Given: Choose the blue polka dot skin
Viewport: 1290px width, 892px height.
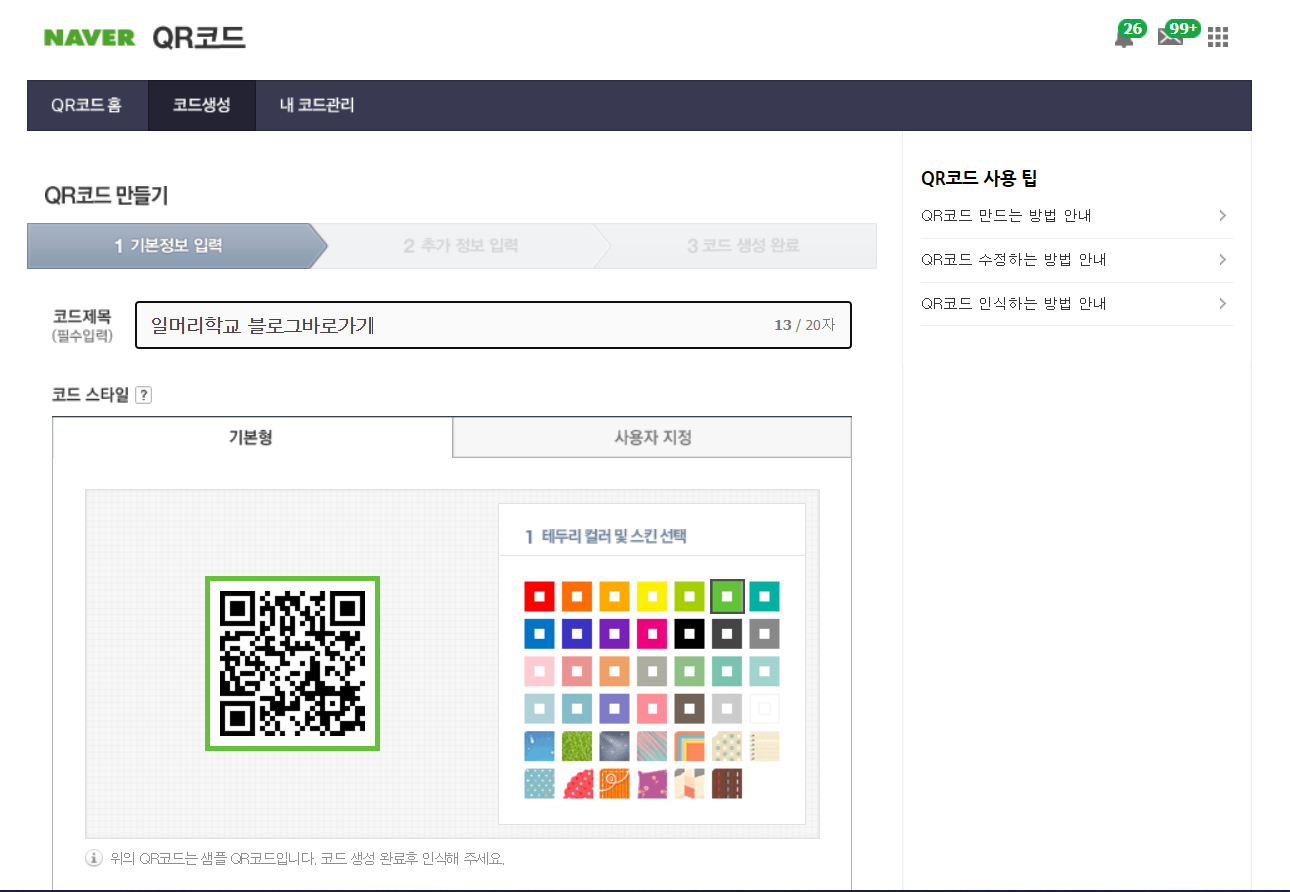Looking at the screenshot, I should [x=539, y=784].
